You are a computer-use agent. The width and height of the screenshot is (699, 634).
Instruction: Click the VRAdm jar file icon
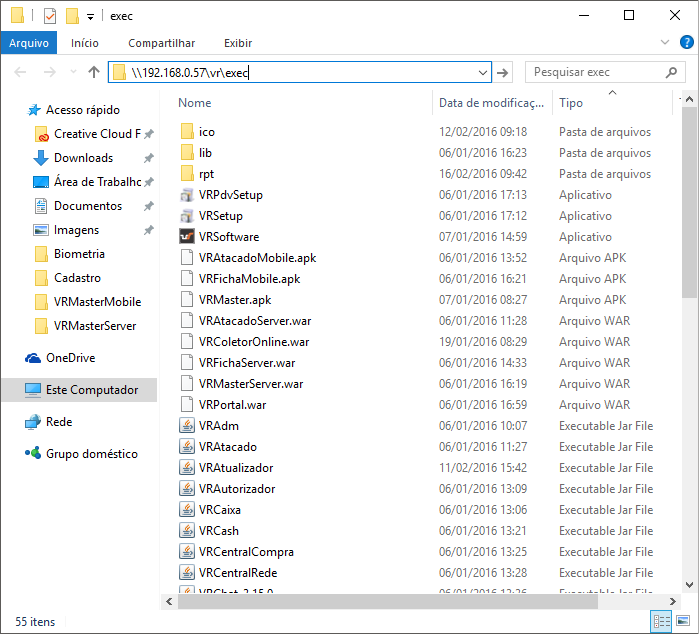coord(186,426)
